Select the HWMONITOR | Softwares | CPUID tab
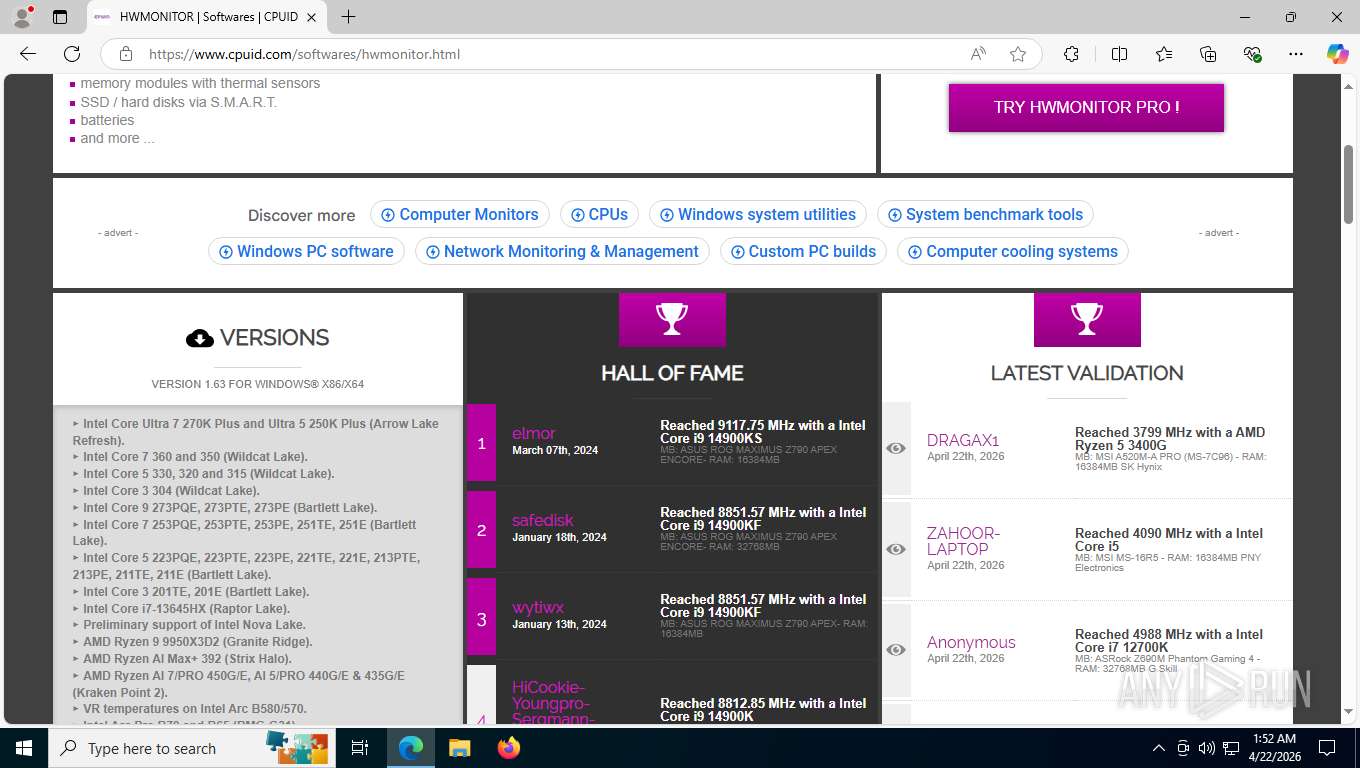 click(207, 17)
